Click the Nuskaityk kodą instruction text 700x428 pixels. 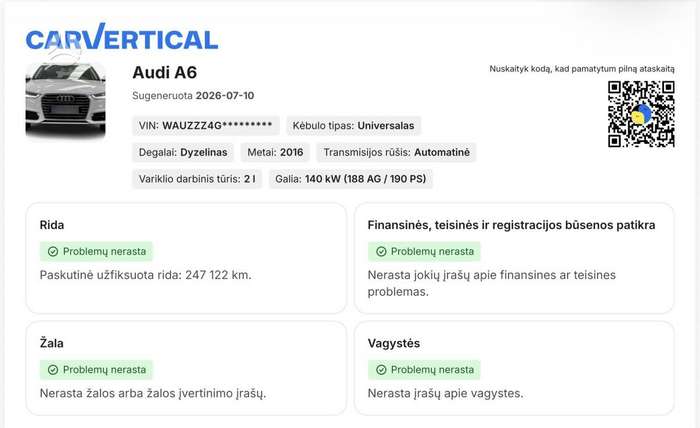pos(582,69)
